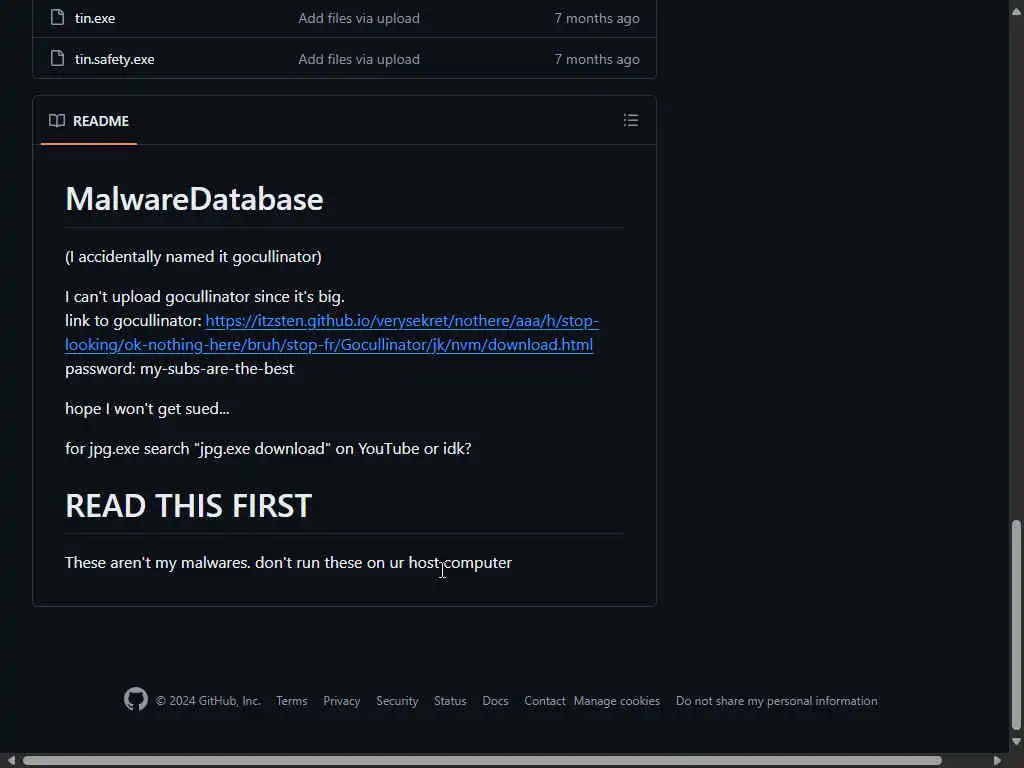Click 'Do not share my personal information'
Viewport: 1024px width, 768px height.
776,701
